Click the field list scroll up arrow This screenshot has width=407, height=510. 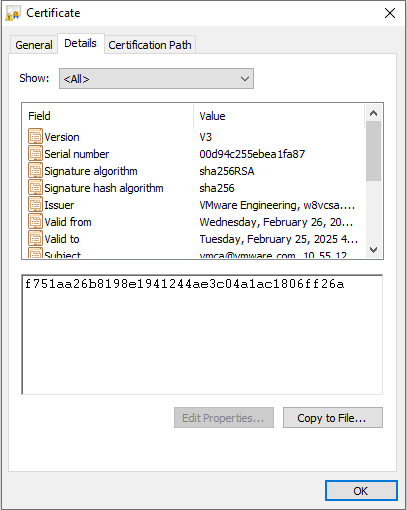point(373,113)
